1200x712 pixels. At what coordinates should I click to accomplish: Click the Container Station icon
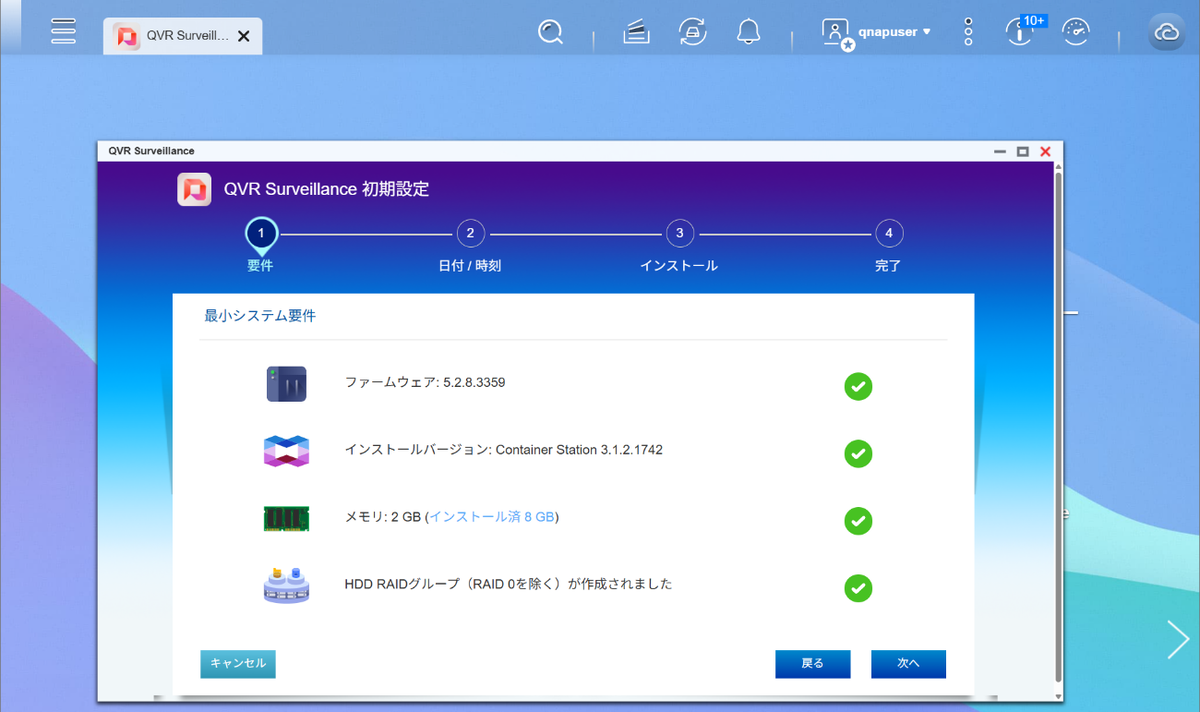coord(286,451)
